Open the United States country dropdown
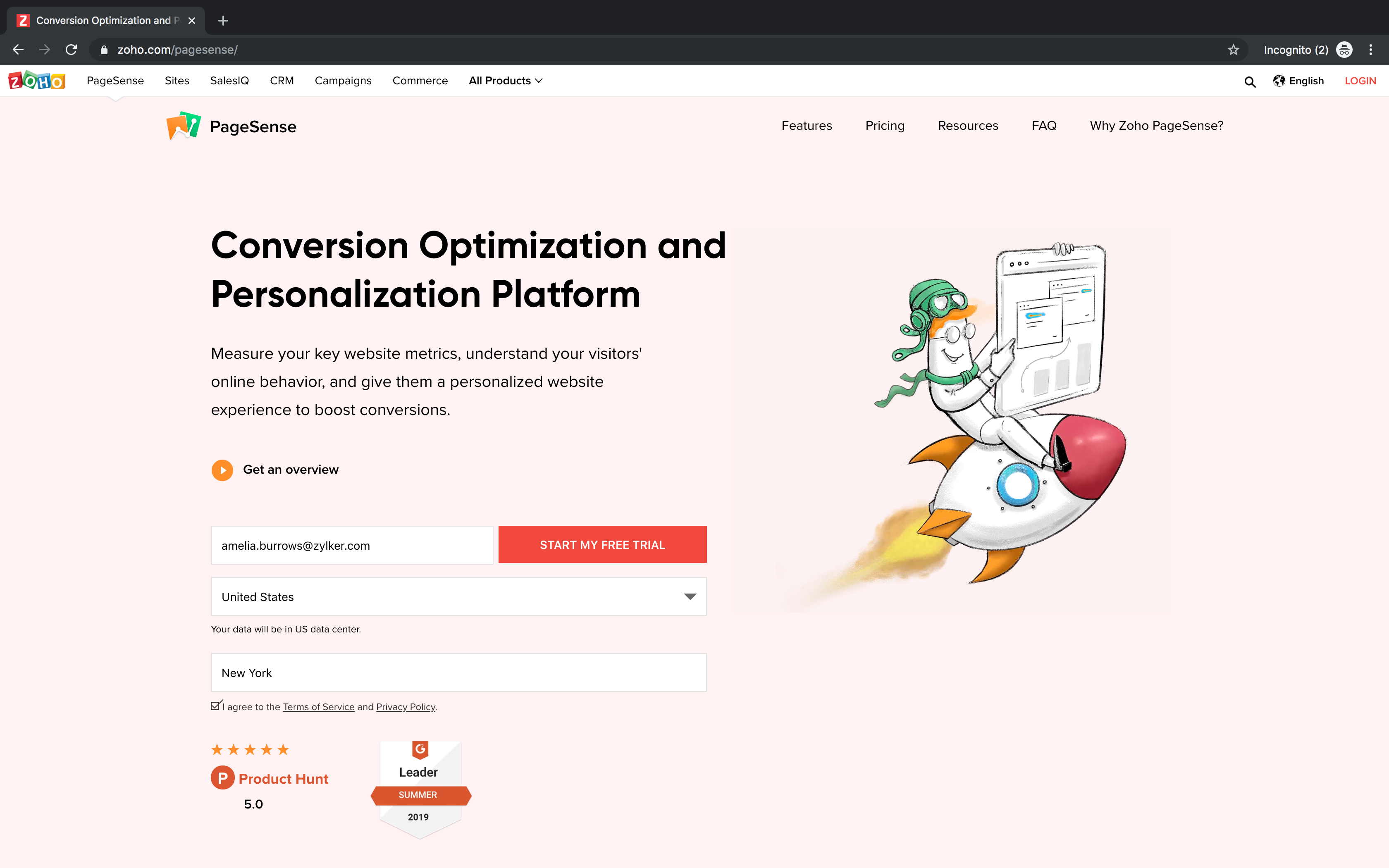The image size is (1389, 868). (458, 596)
